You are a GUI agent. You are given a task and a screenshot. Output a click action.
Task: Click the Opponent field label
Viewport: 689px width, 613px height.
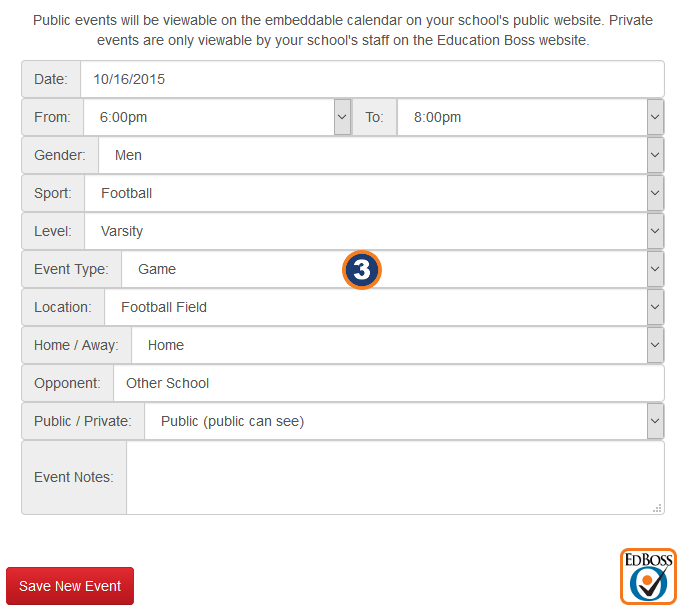pos(67,383)
